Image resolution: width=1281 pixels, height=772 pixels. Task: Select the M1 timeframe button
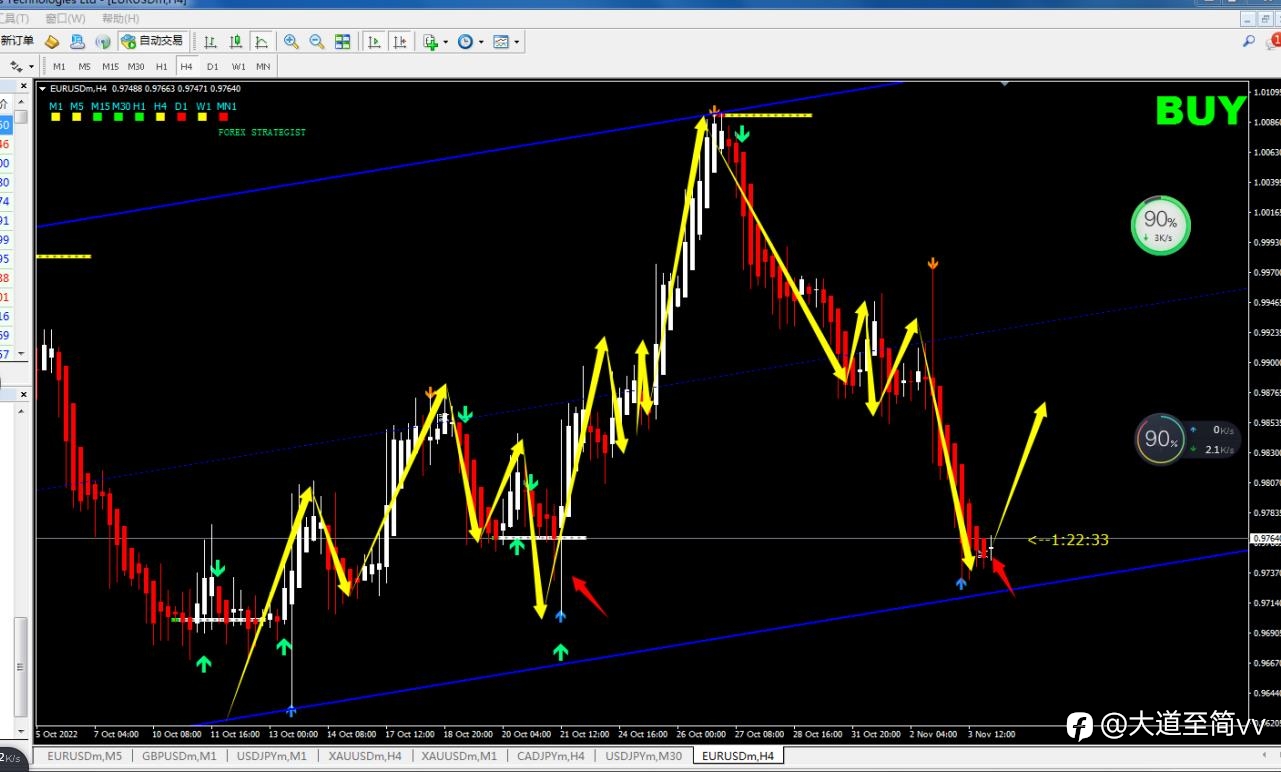[59, 67]
